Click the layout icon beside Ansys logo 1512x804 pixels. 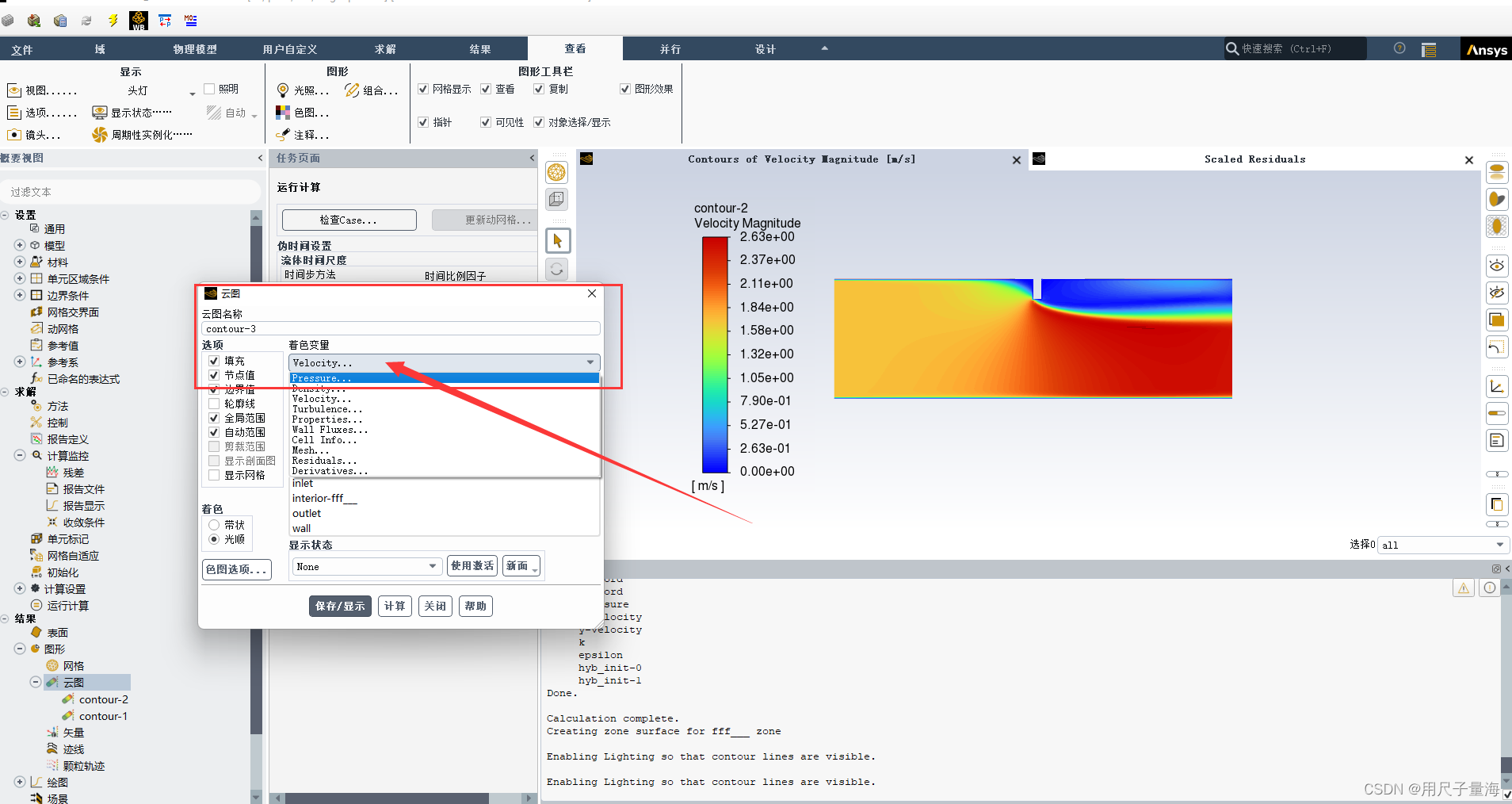click(x=1429, y=50)
